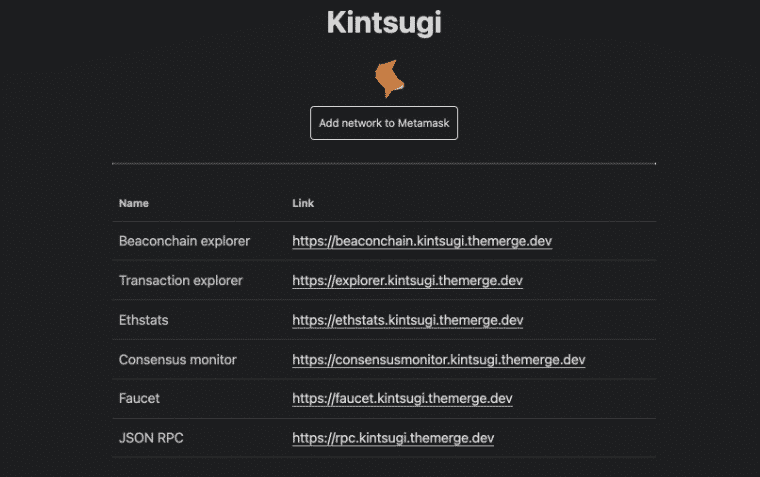Click the orange MetaMask fox icon
The image size is (760, 477).
(x=389, y=79)
